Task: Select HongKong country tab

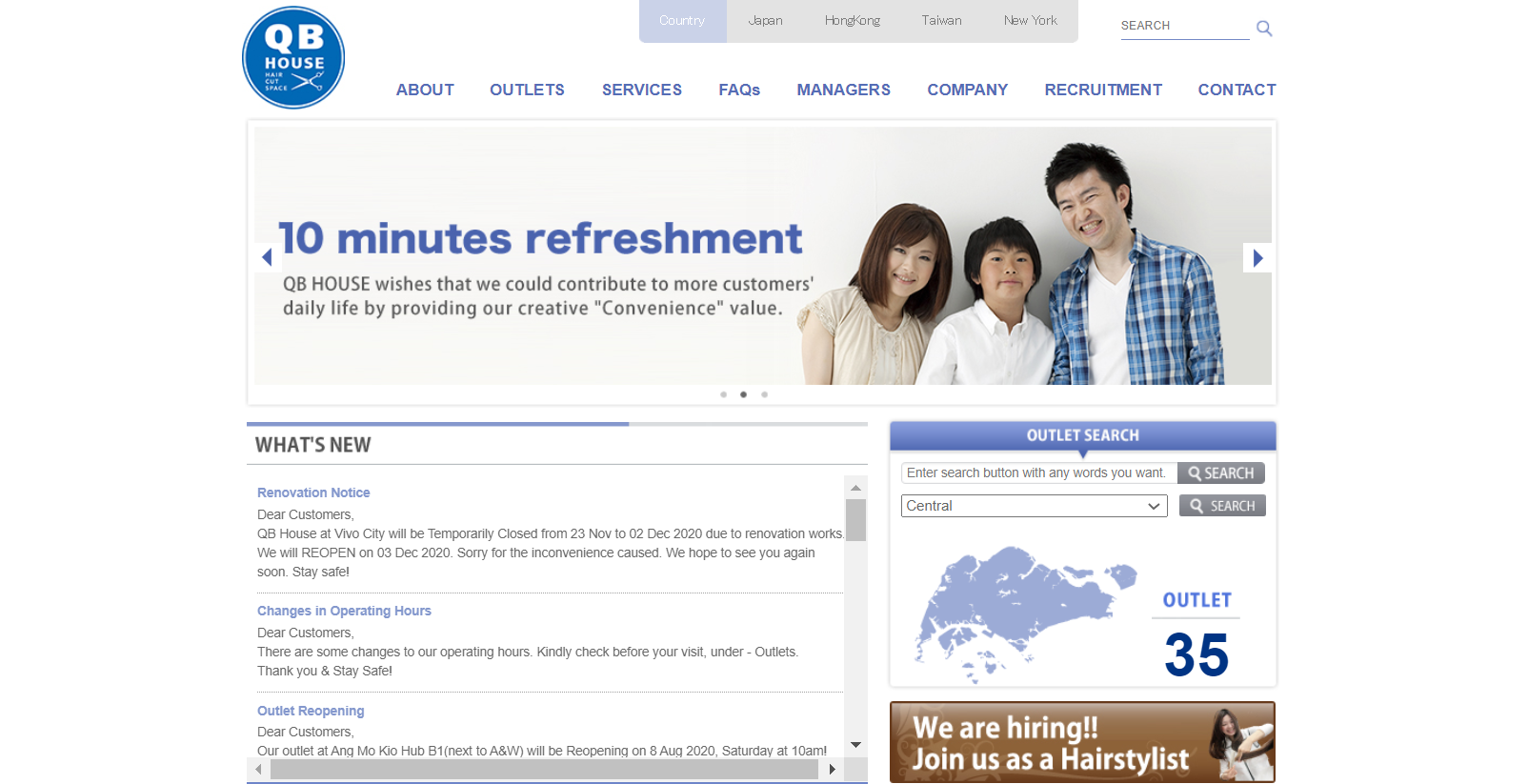Action: coord(853,20)
